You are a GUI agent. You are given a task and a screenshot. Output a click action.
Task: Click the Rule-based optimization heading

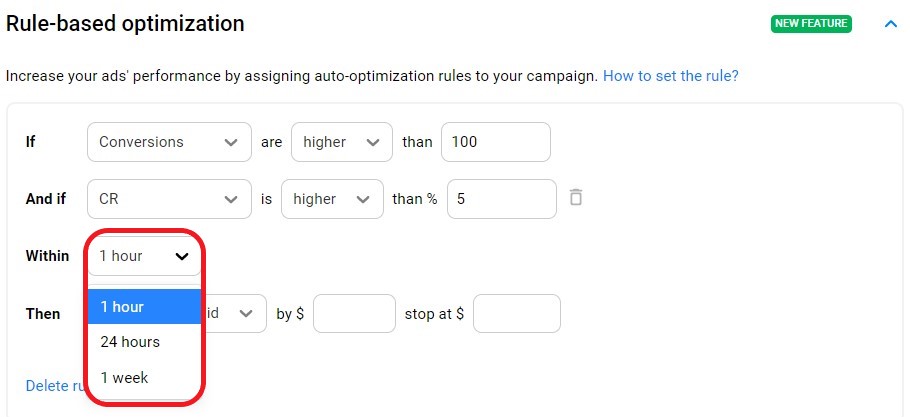pos(125,23)
